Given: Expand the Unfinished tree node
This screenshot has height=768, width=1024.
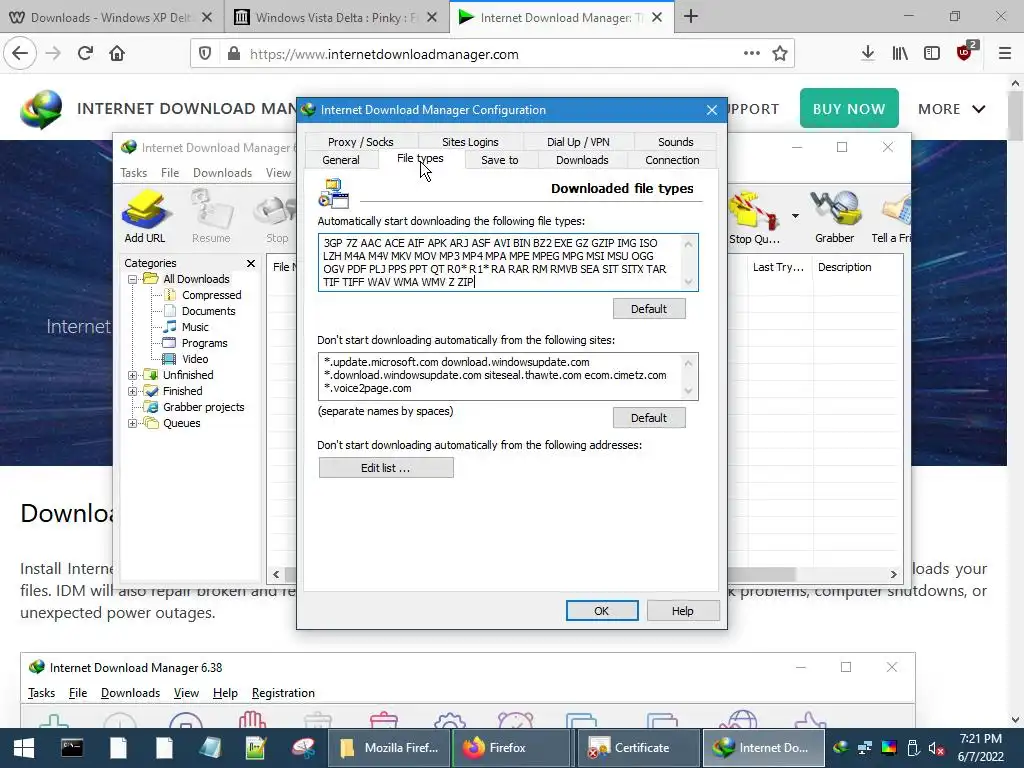Looking at the screenshot, I should (133, 375).
